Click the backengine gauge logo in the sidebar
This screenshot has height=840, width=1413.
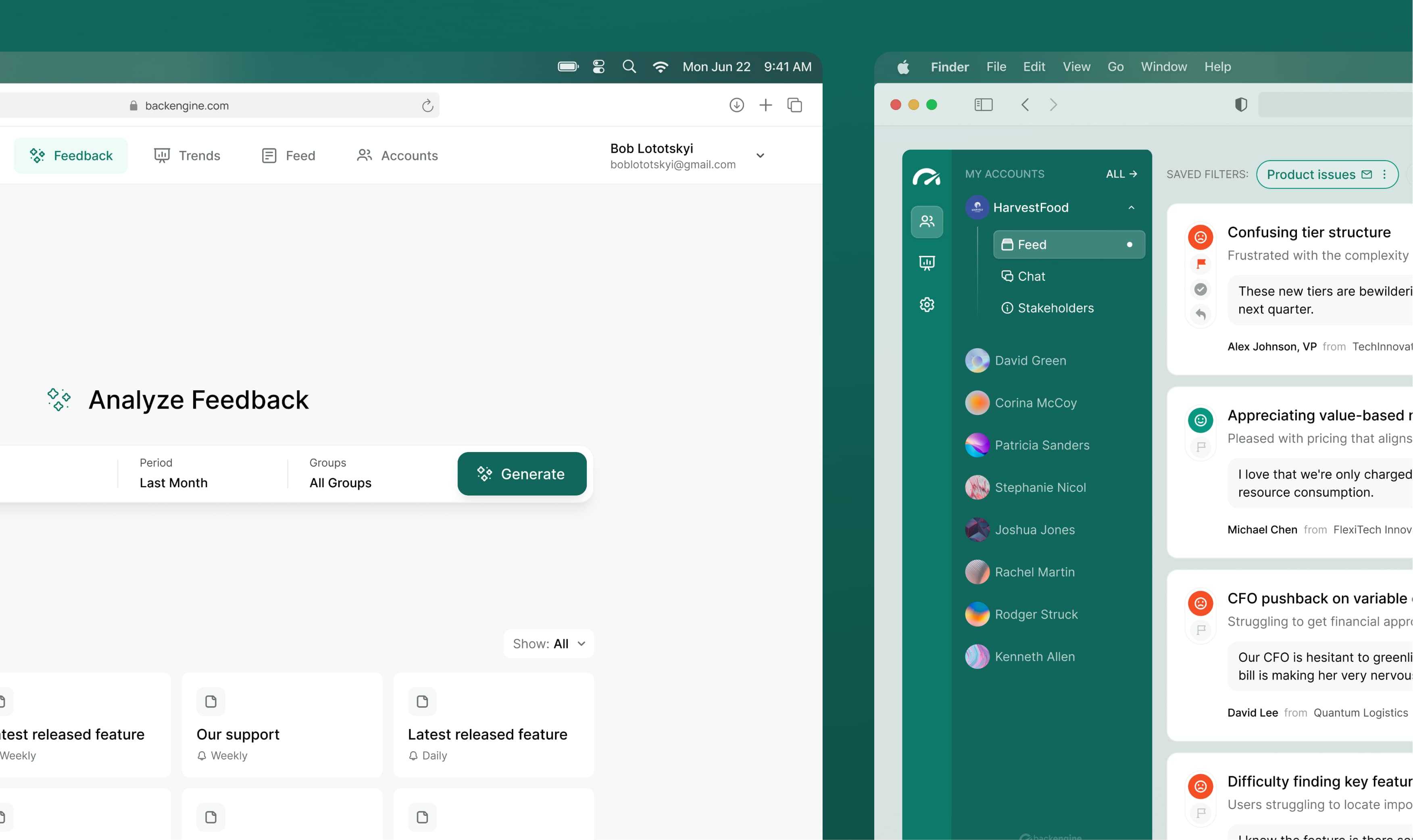[x=926, y=177]
